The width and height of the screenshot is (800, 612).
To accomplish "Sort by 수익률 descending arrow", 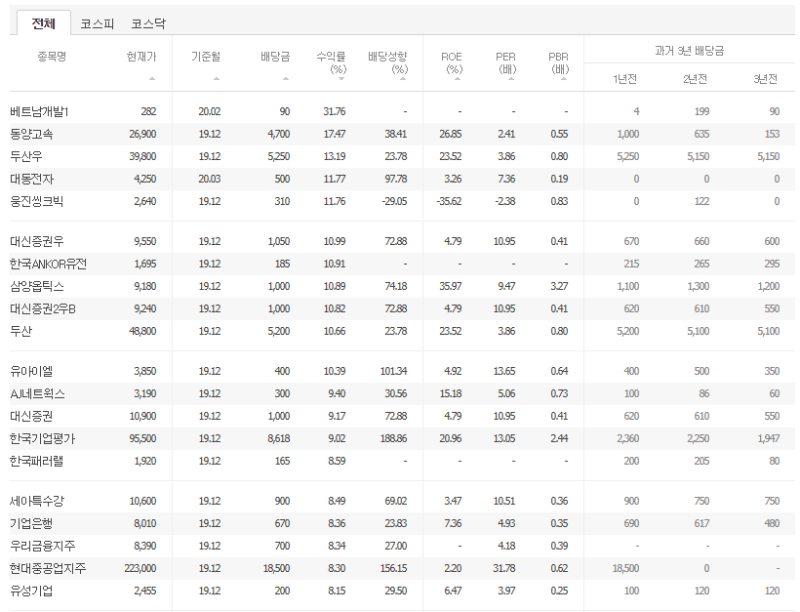I will 341,79.
